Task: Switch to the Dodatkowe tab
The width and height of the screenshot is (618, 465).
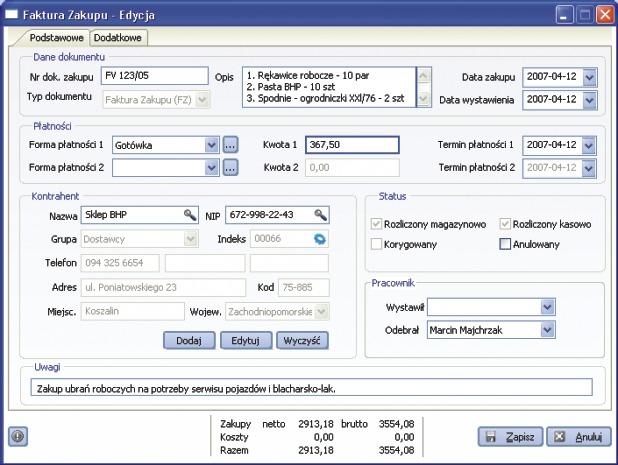Action: point(118,38)
